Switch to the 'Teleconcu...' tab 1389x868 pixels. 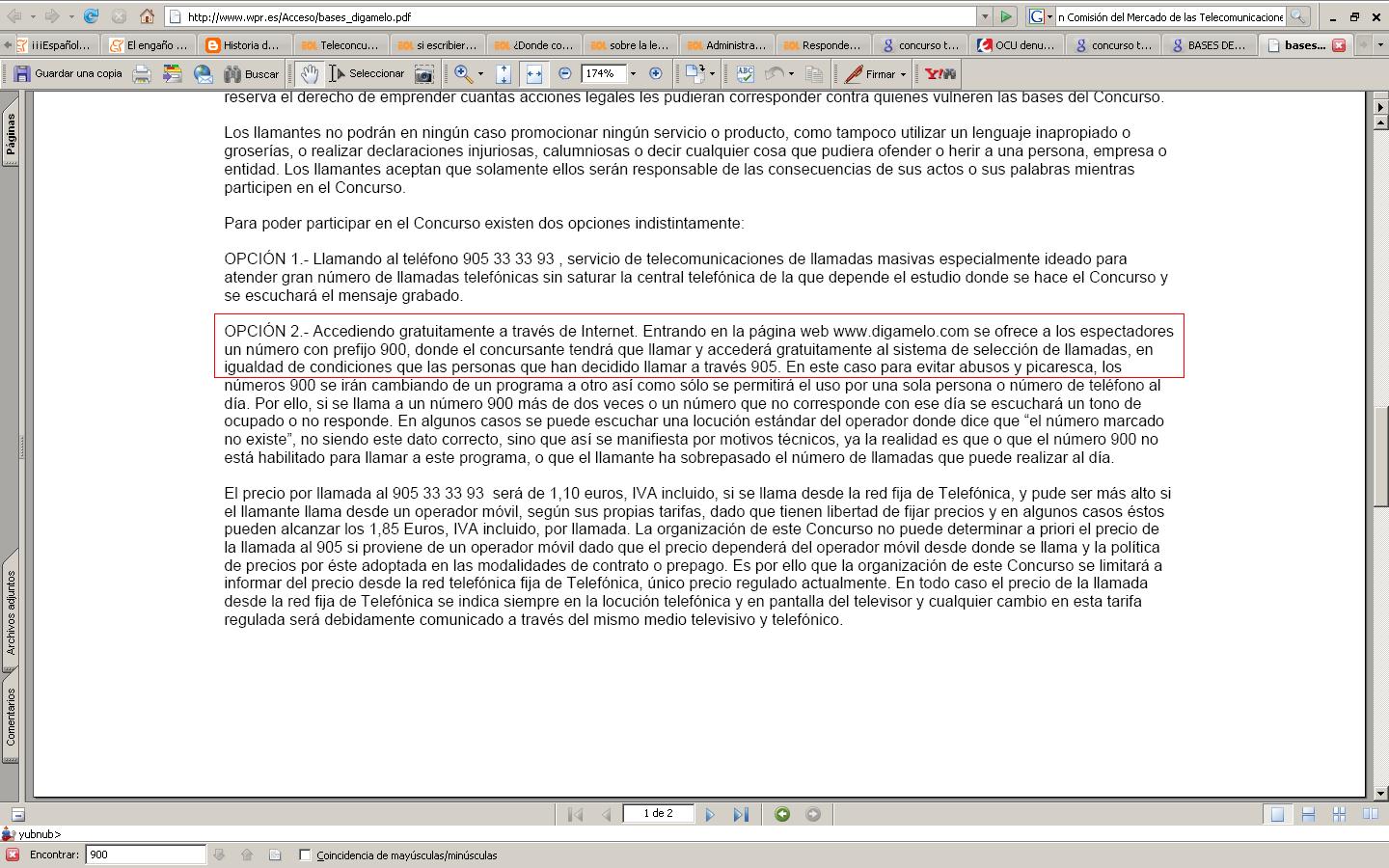point(341,44)
